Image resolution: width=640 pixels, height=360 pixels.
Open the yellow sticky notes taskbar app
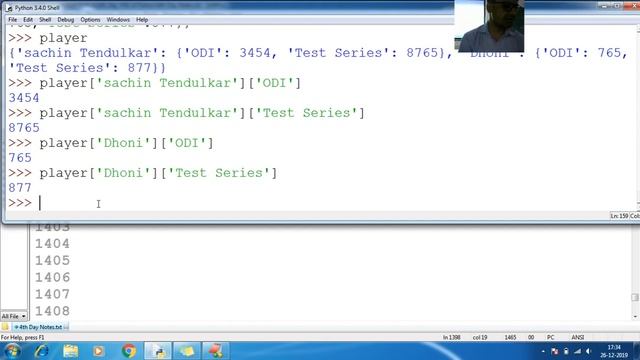coord(187,351)
